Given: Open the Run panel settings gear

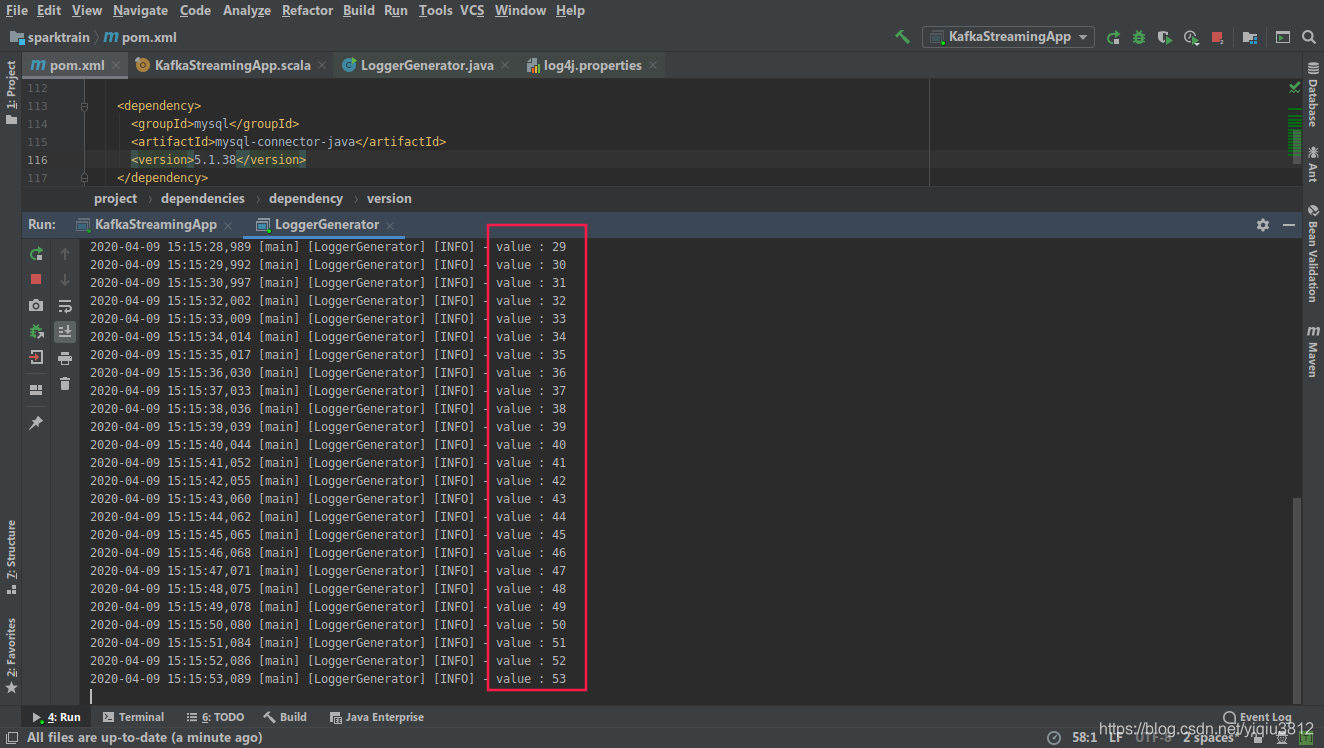Looking at the screenshot, I should tap(1263, 225).
